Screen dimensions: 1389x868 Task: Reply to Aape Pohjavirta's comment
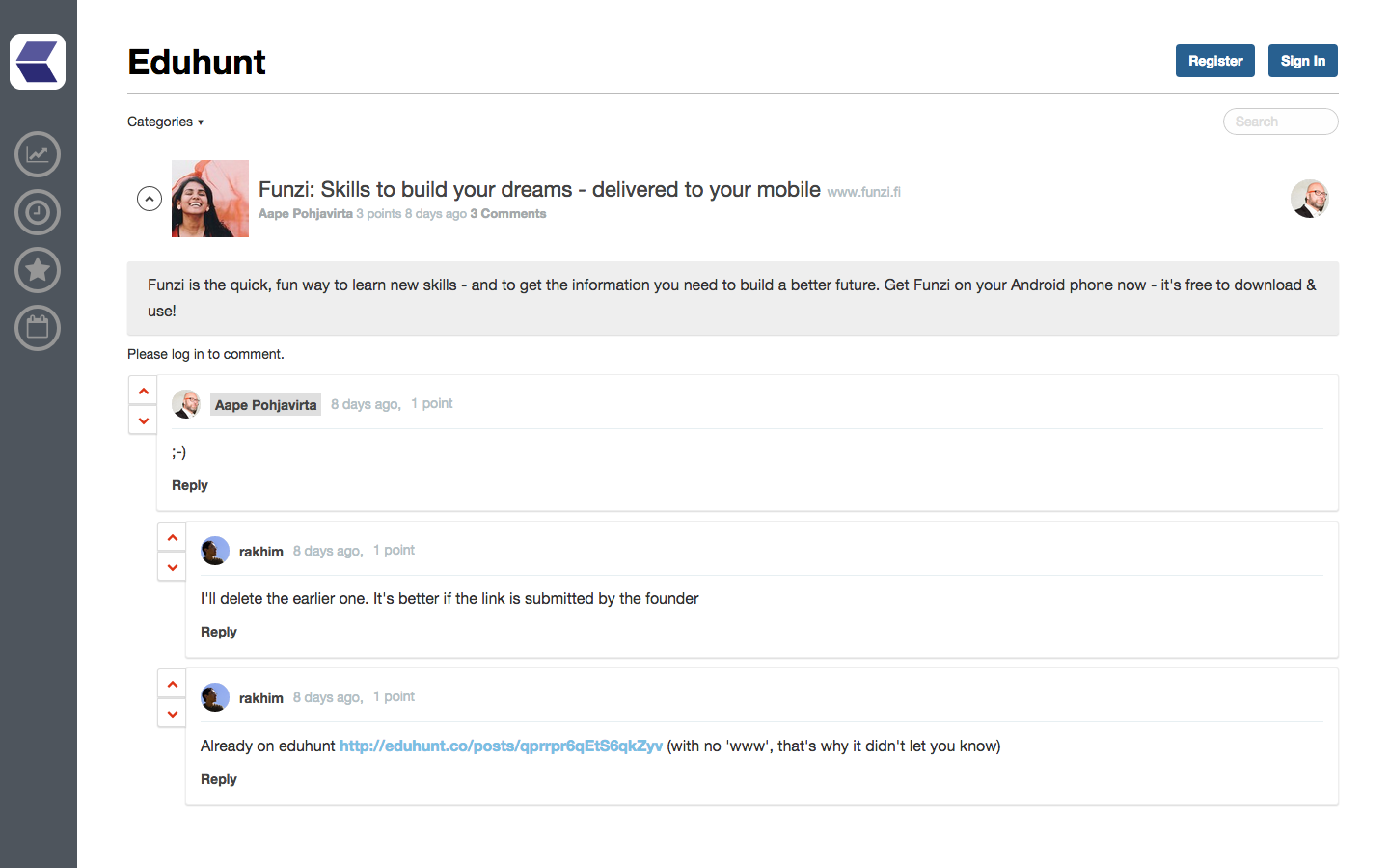(x=190, y=485)
